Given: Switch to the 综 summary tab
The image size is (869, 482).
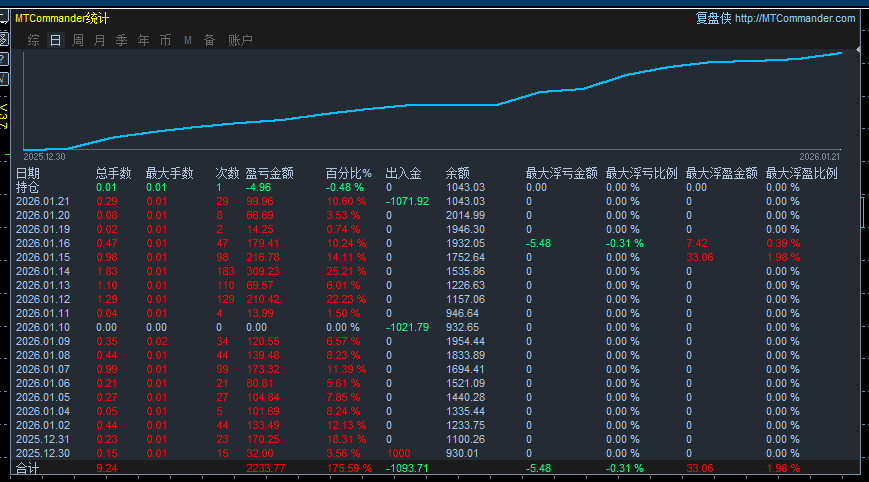Looking at the screenshot, I should [33, 40].
